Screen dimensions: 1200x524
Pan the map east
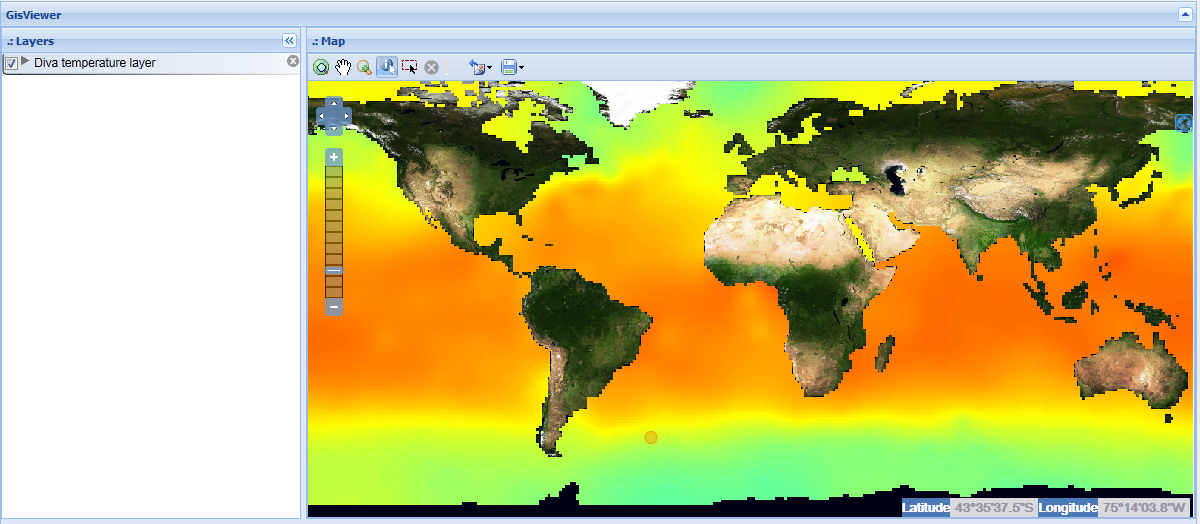pyautogui.click(x=346, y=117)
